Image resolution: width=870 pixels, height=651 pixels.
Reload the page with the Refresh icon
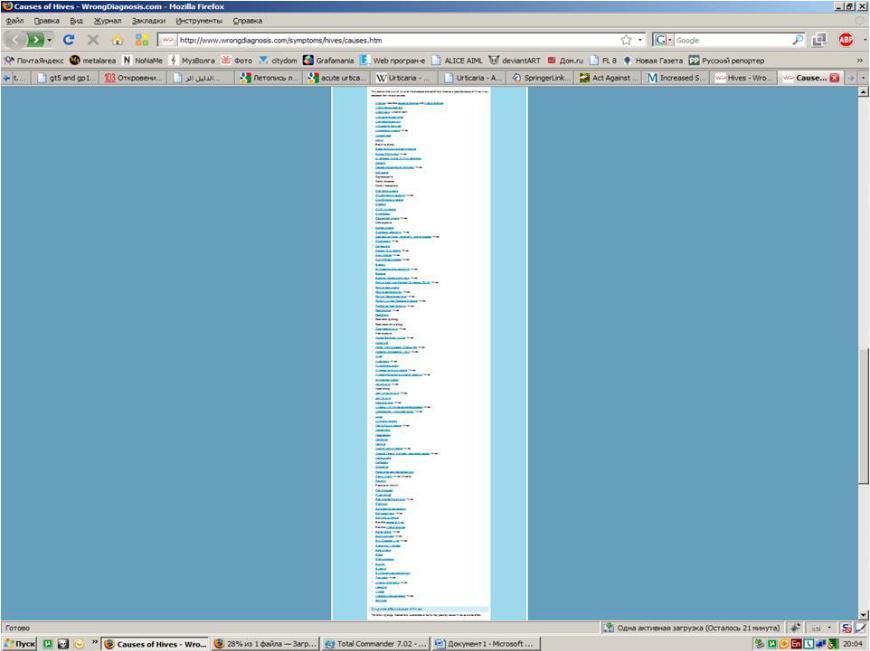[x=69, y=40]
